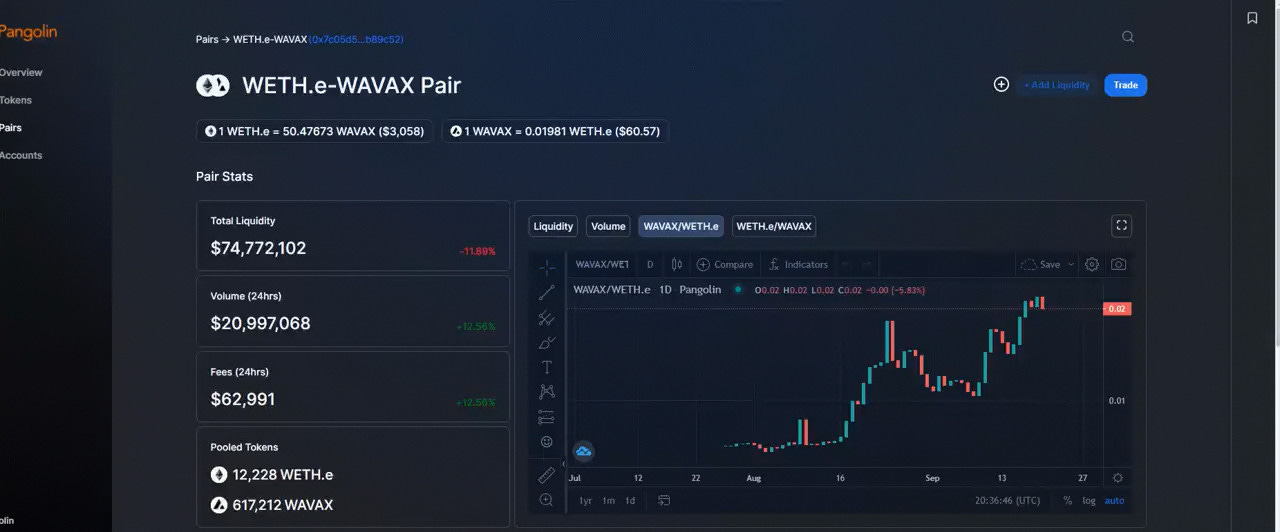
Task: Expand the chart to fullscreen
Action: 1121,226
